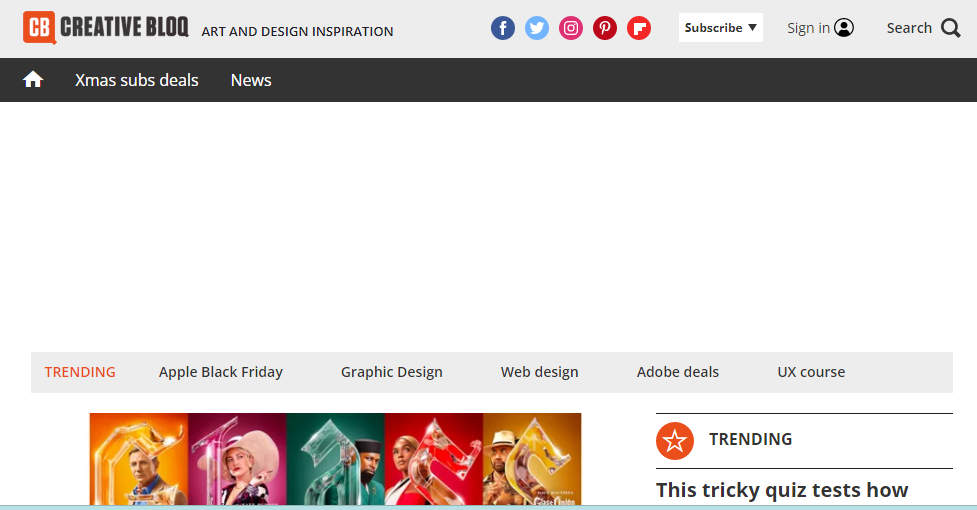Click the Creative Bloq CB logo
This screenshot has height=510, width=977.
point(105,27)
